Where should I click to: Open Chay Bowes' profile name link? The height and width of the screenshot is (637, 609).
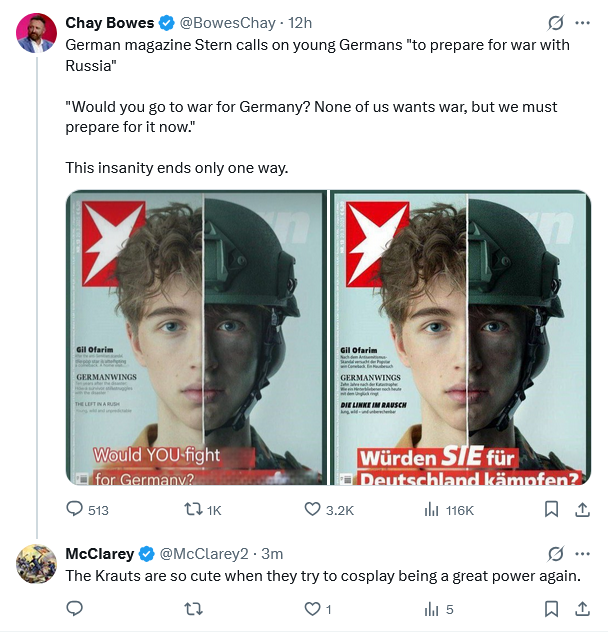click(110, 23)
